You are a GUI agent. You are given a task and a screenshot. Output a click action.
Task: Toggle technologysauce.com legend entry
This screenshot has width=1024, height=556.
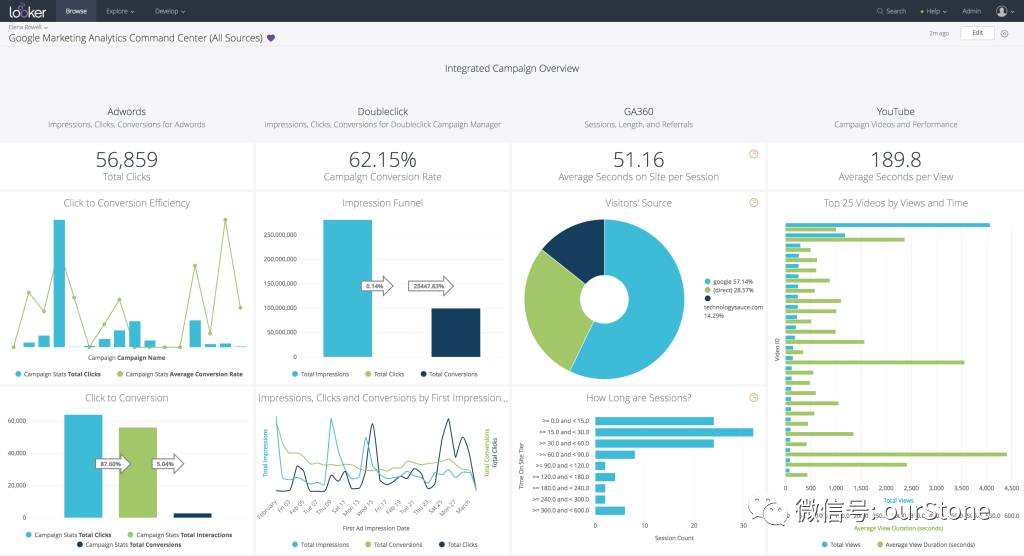pos(733,307)
